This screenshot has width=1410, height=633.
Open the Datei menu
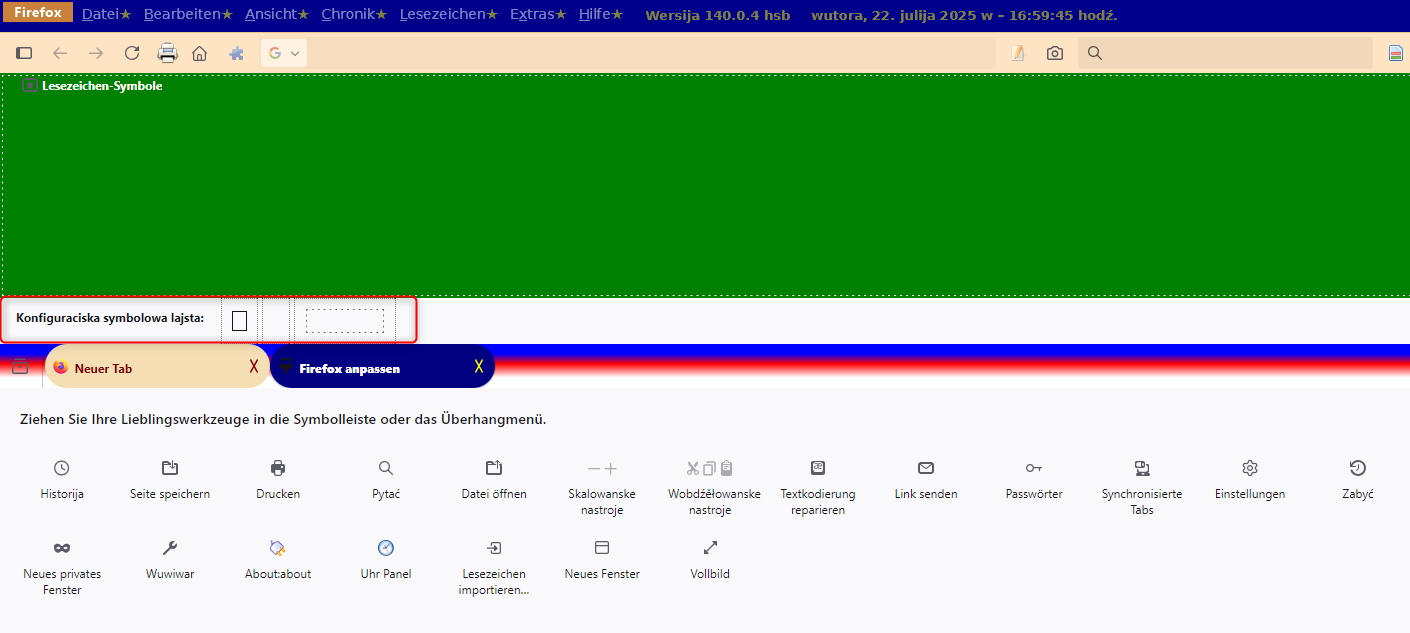tap(106, 15)
